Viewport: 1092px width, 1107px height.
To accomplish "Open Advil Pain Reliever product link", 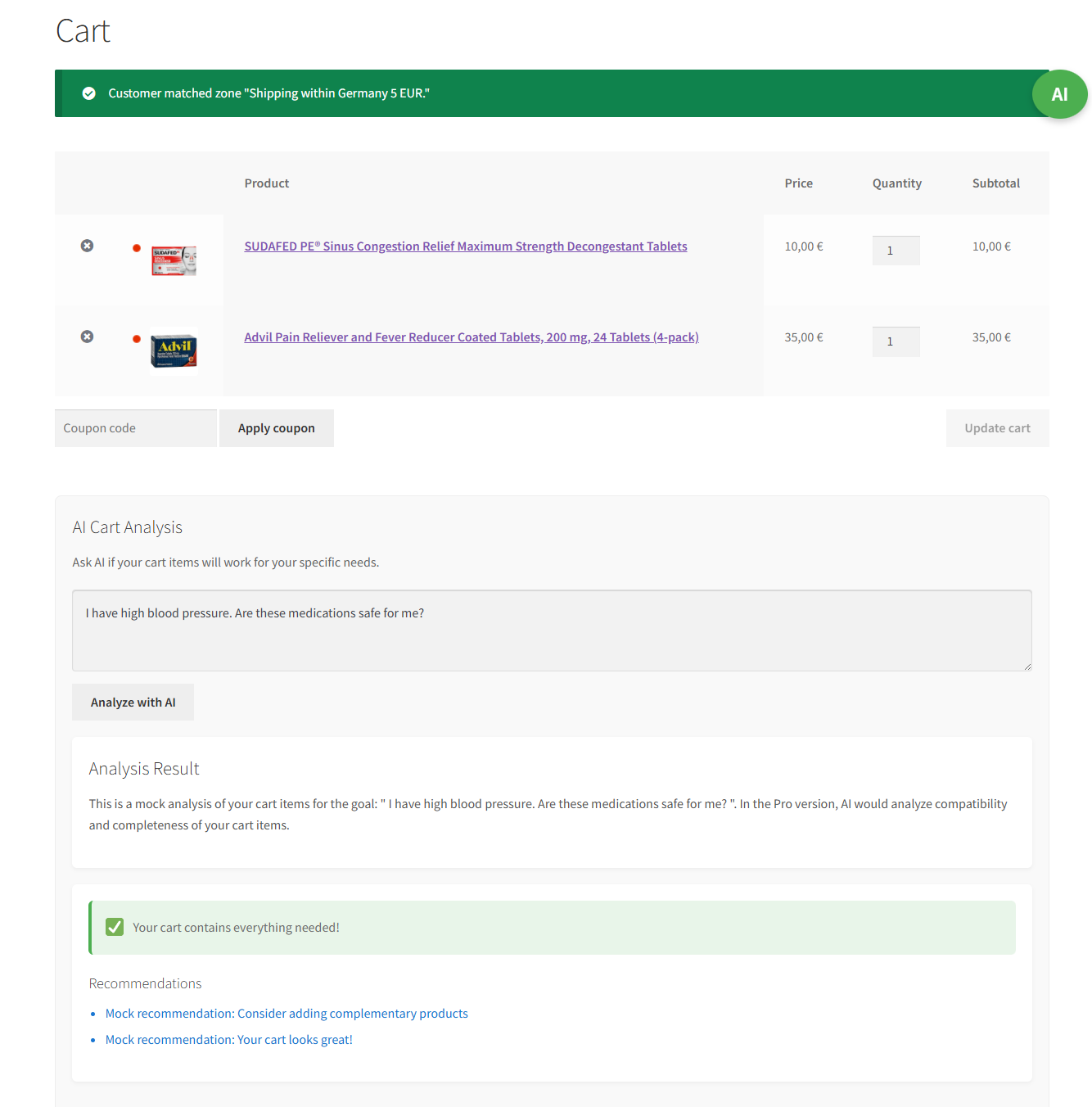I will [472, 337].
